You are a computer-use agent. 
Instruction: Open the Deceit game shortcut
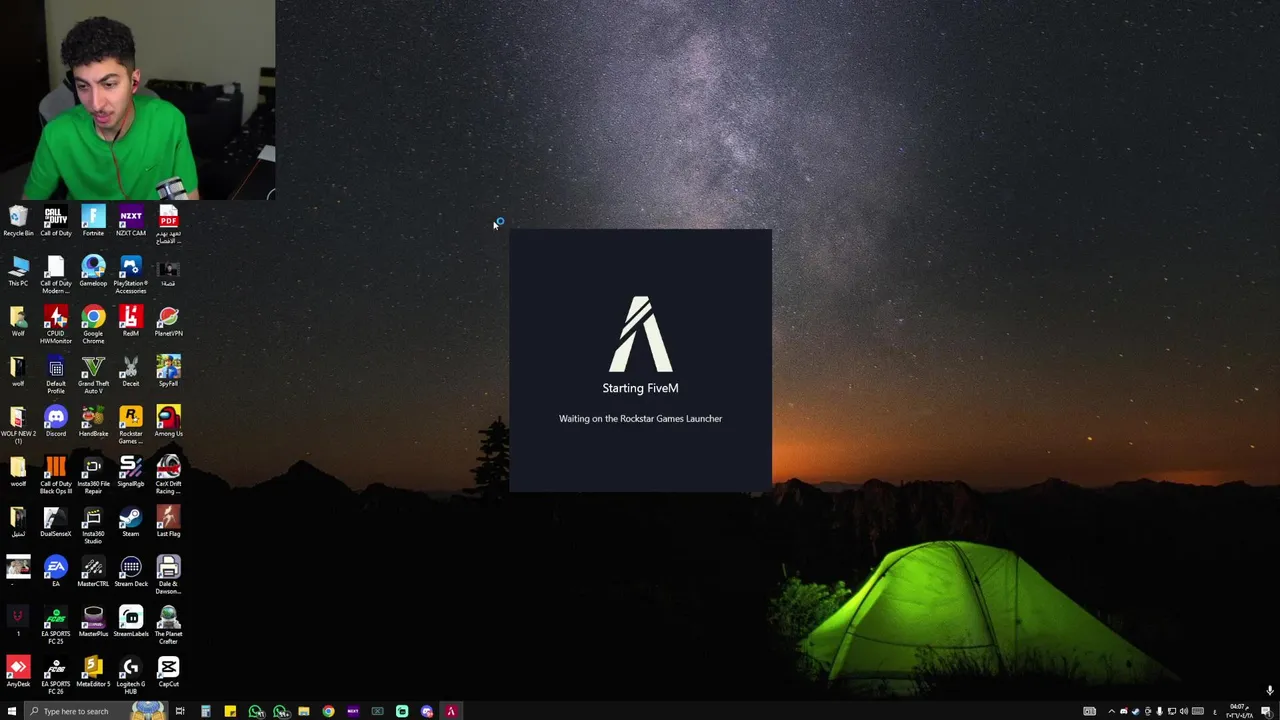[x=131, y=372]
